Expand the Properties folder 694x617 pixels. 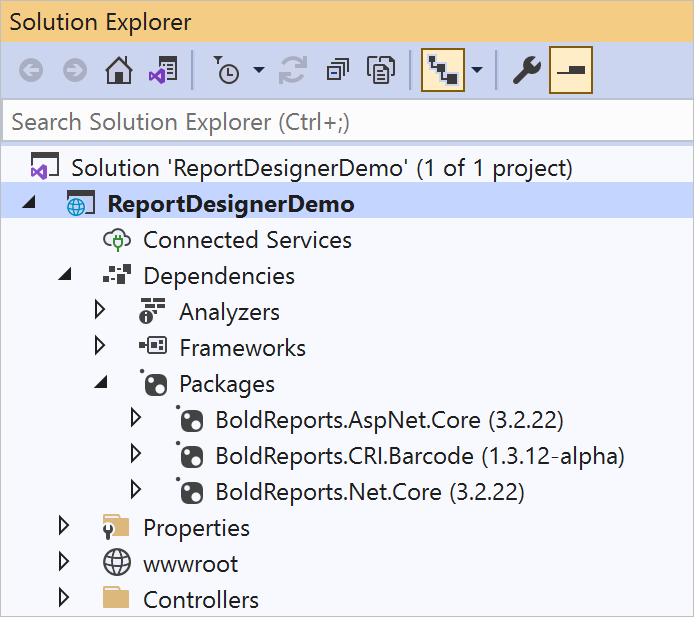click(x=64, y=526)
